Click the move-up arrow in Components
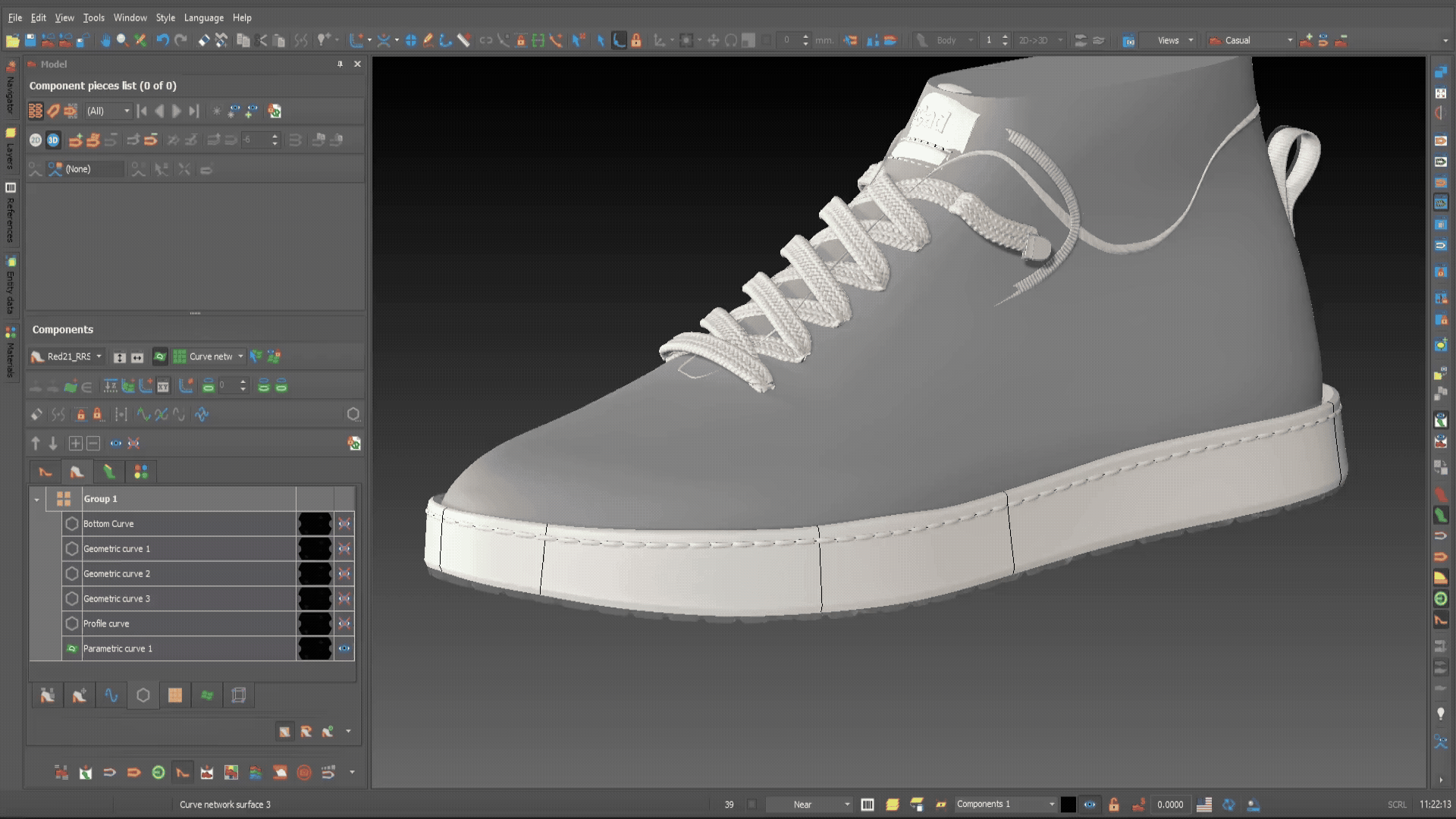Viewport: 1456px width, 819px height. point(36,444)
